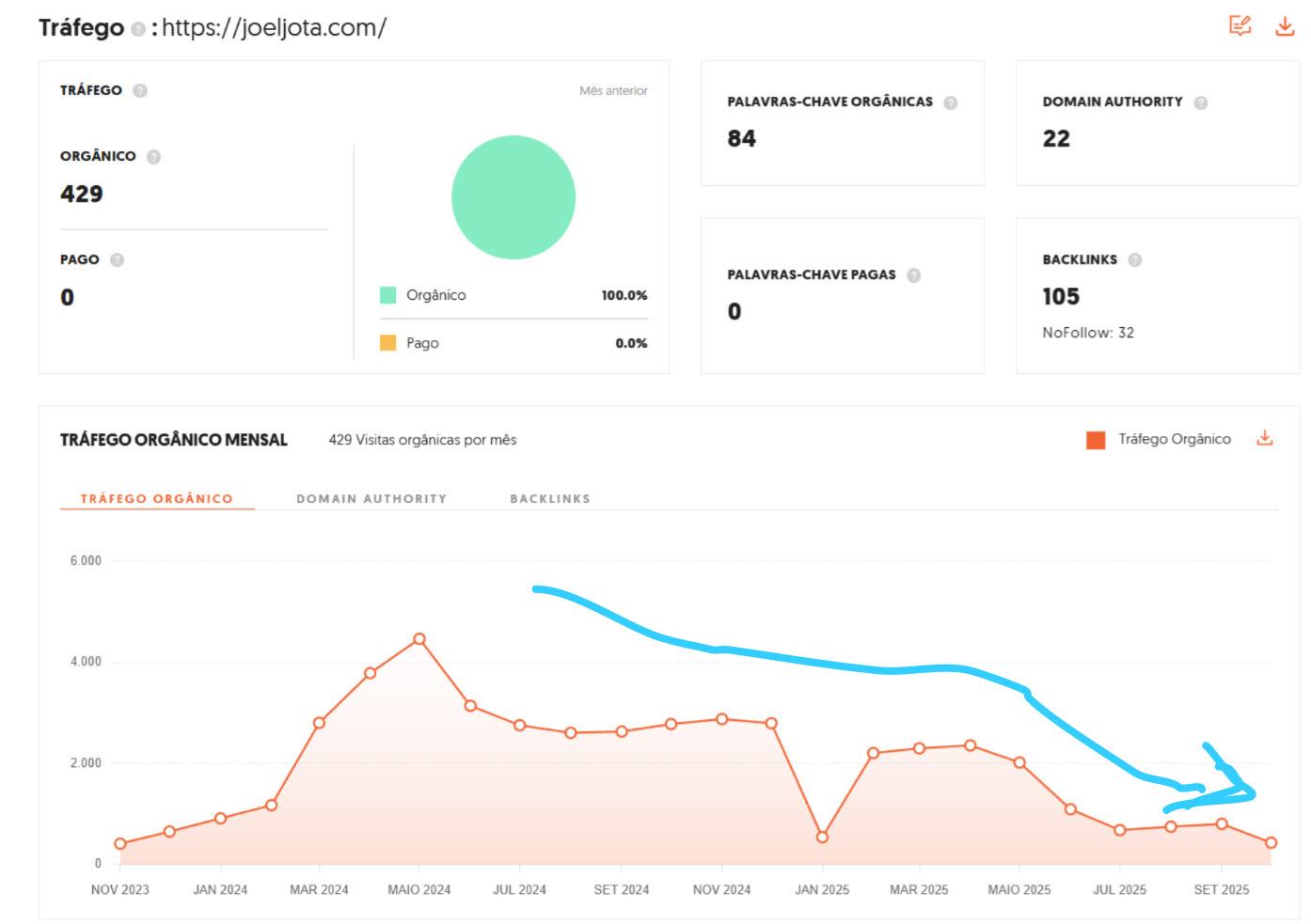This screenshot has width=1311, height=924.
Task: Switch to the Backlinks chart tab
Action: coord(550,498)
